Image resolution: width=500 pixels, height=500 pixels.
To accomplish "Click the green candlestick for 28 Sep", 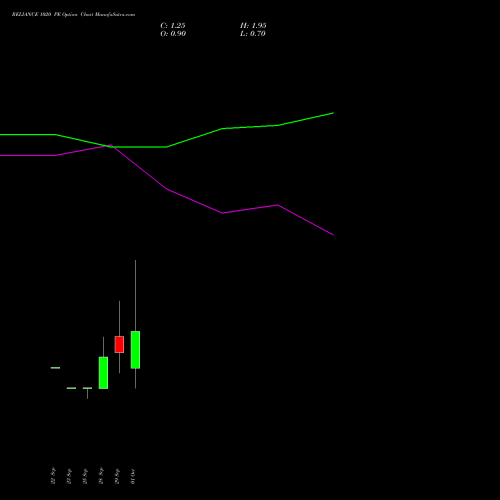I will pyautogui.click(x=103, y=373).
